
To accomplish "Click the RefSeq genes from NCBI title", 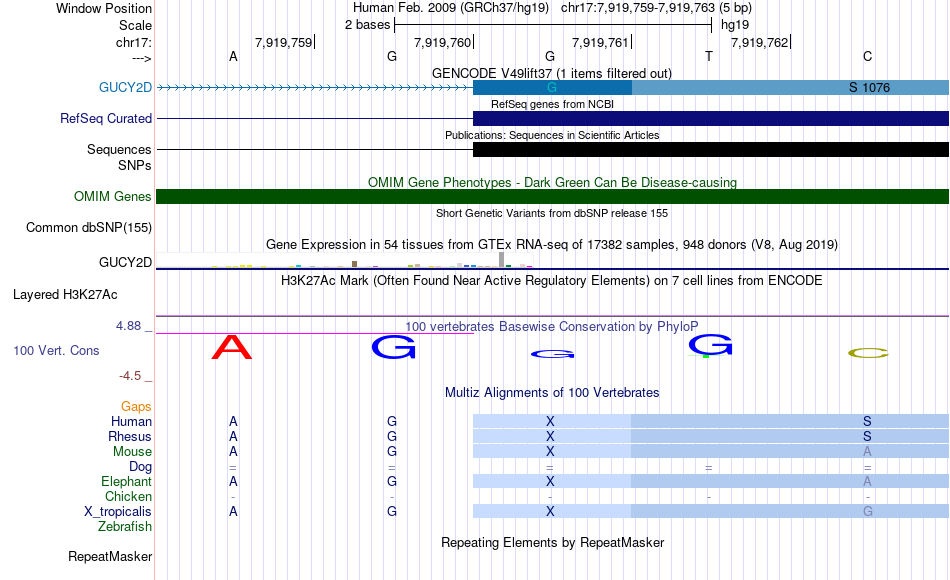I will [x=552, y=104].
